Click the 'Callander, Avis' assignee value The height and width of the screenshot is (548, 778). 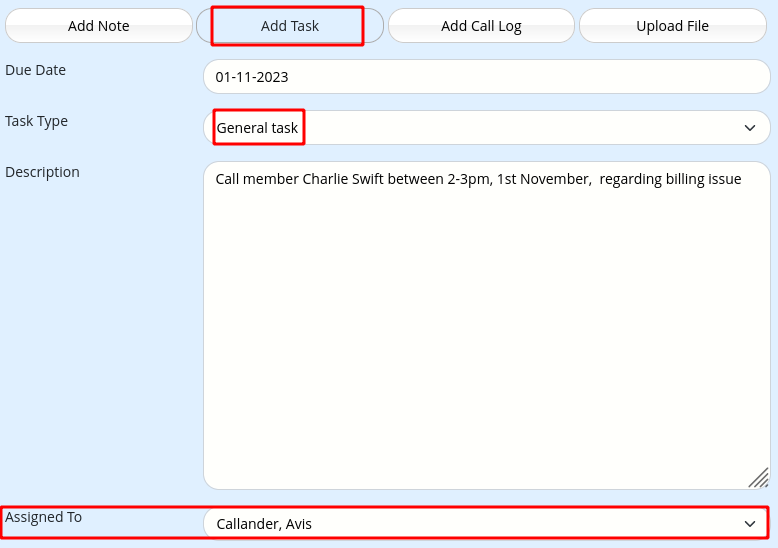click(264, 523)
